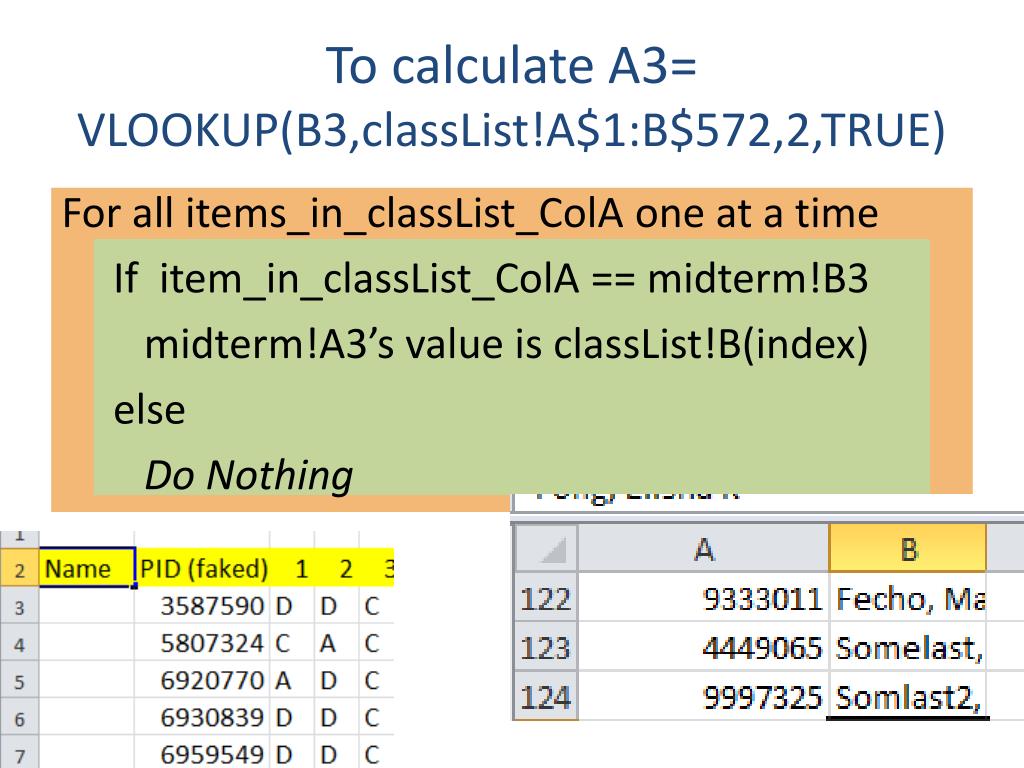Select column A header in the classList sheet
Image resolution: width=1024 pixels, height=768 pixels.
703,549
